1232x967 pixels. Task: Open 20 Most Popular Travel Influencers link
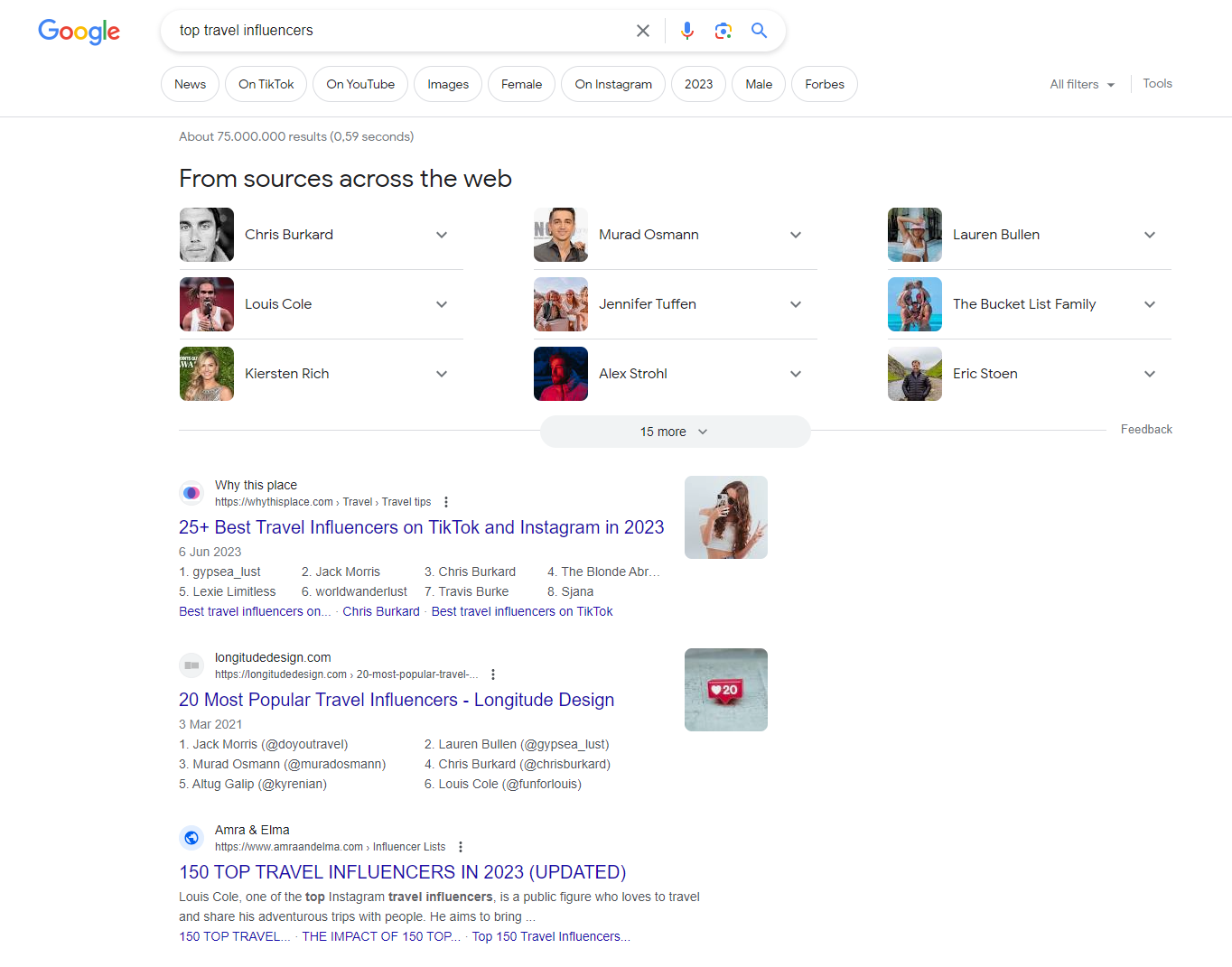coord(397,700)
